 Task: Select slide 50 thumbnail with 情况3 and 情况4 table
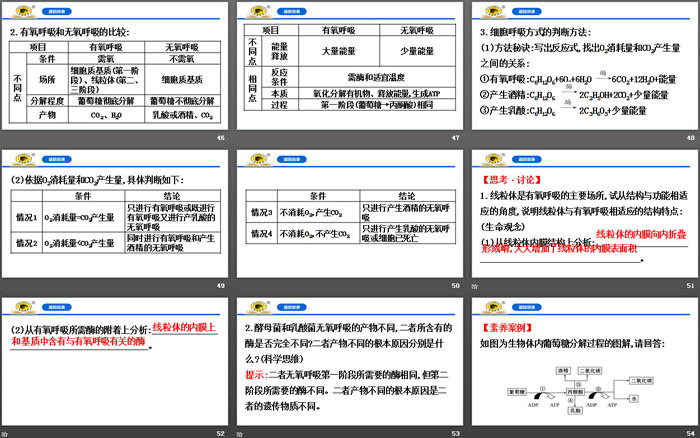coord(350,213)
